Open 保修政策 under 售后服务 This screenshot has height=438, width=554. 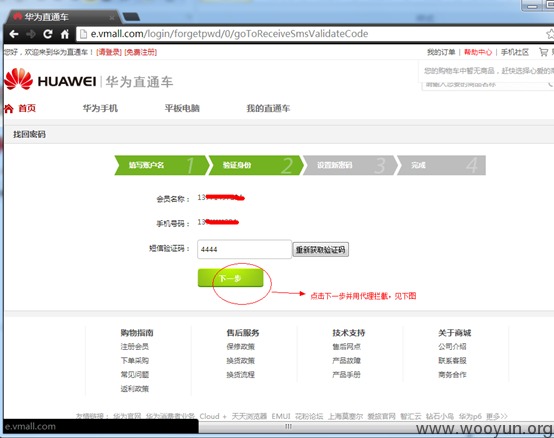pos(241,347)
